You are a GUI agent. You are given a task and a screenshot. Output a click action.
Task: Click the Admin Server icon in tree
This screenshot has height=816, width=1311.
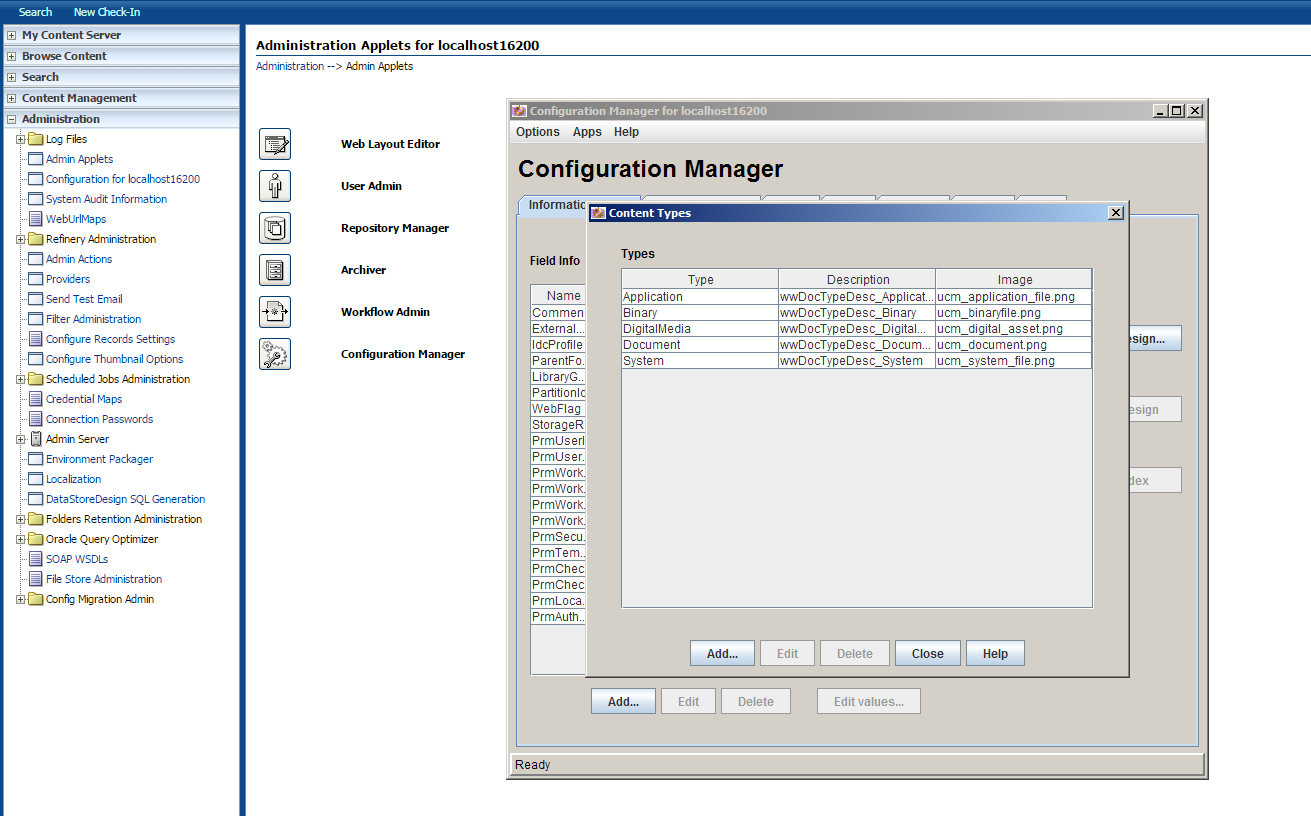click(x=35, y=439)
